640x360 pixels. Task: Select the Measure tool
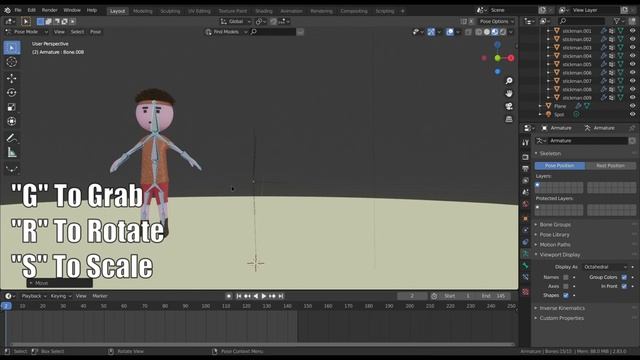click(11, 152)
